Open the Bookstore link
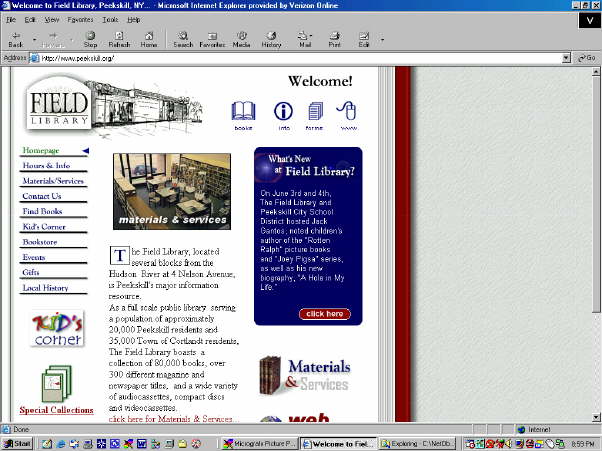 (x=40, y=242)
